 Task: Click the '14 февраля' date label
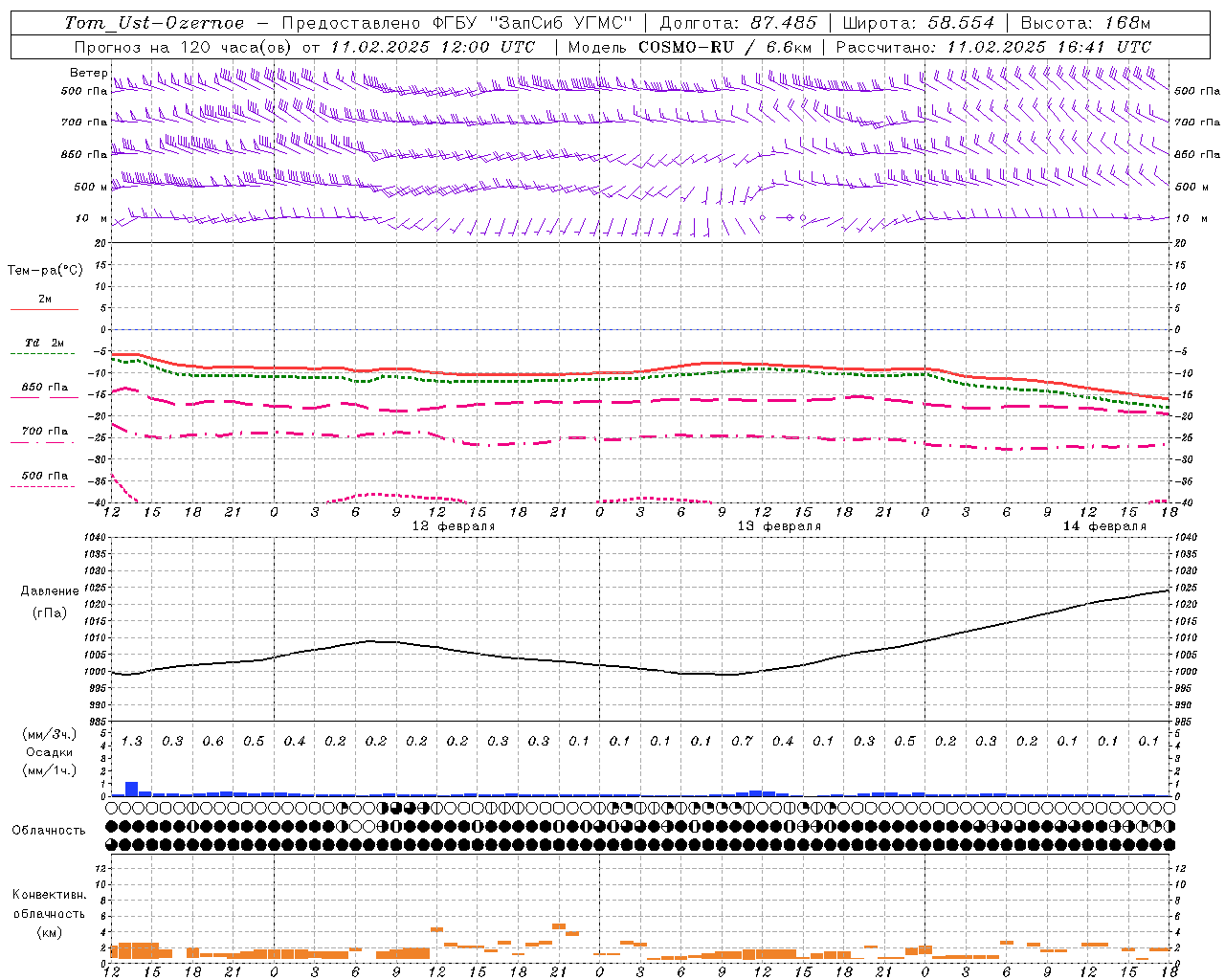pyautogui.click(x=1104, y=526)
